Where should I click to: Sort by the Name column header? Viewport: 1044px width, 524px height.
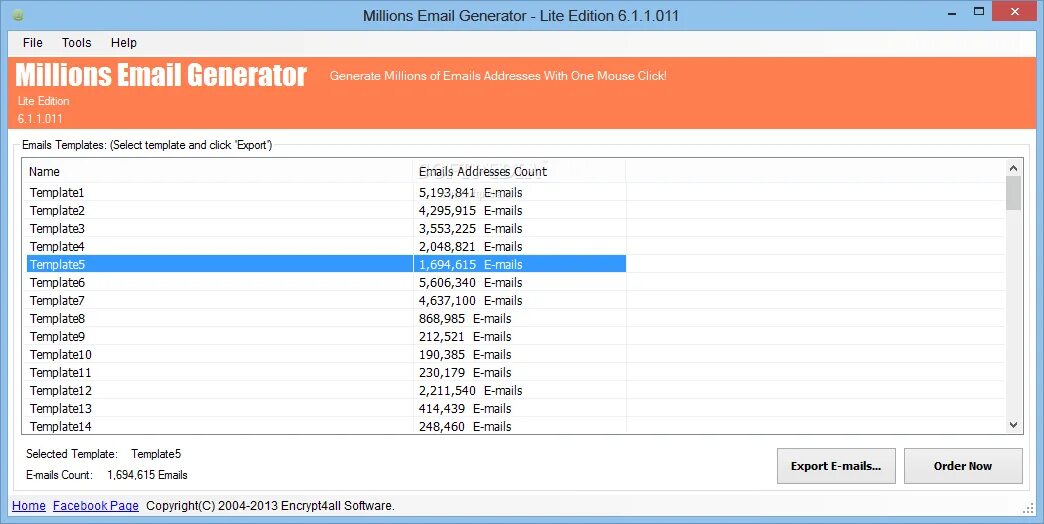tap(220, 172)
